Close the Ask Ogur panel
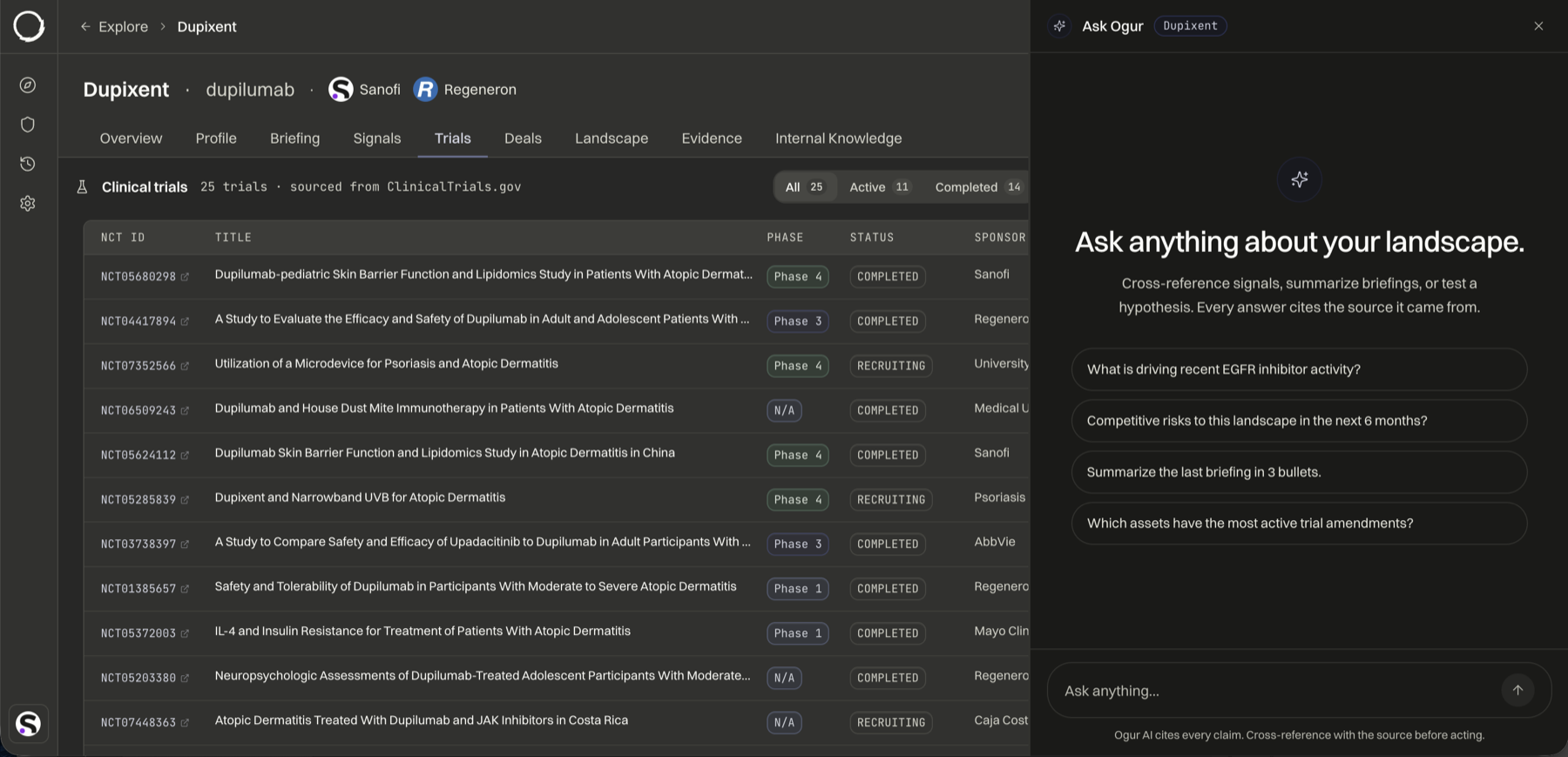1568x757 pixels. (x=1538, y=26)
